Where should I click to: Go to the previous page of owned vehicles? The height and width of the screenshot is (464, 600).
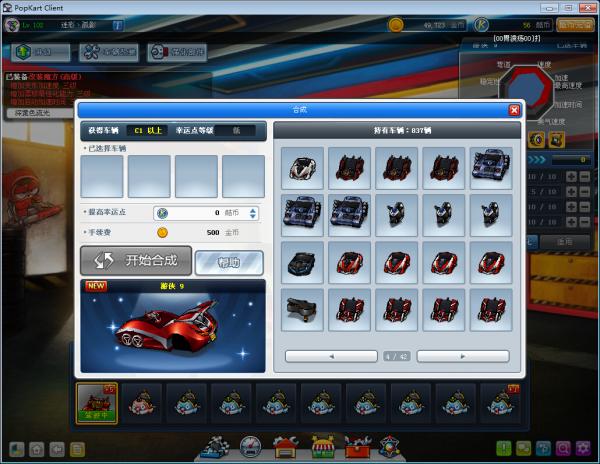tap(331, 356)
